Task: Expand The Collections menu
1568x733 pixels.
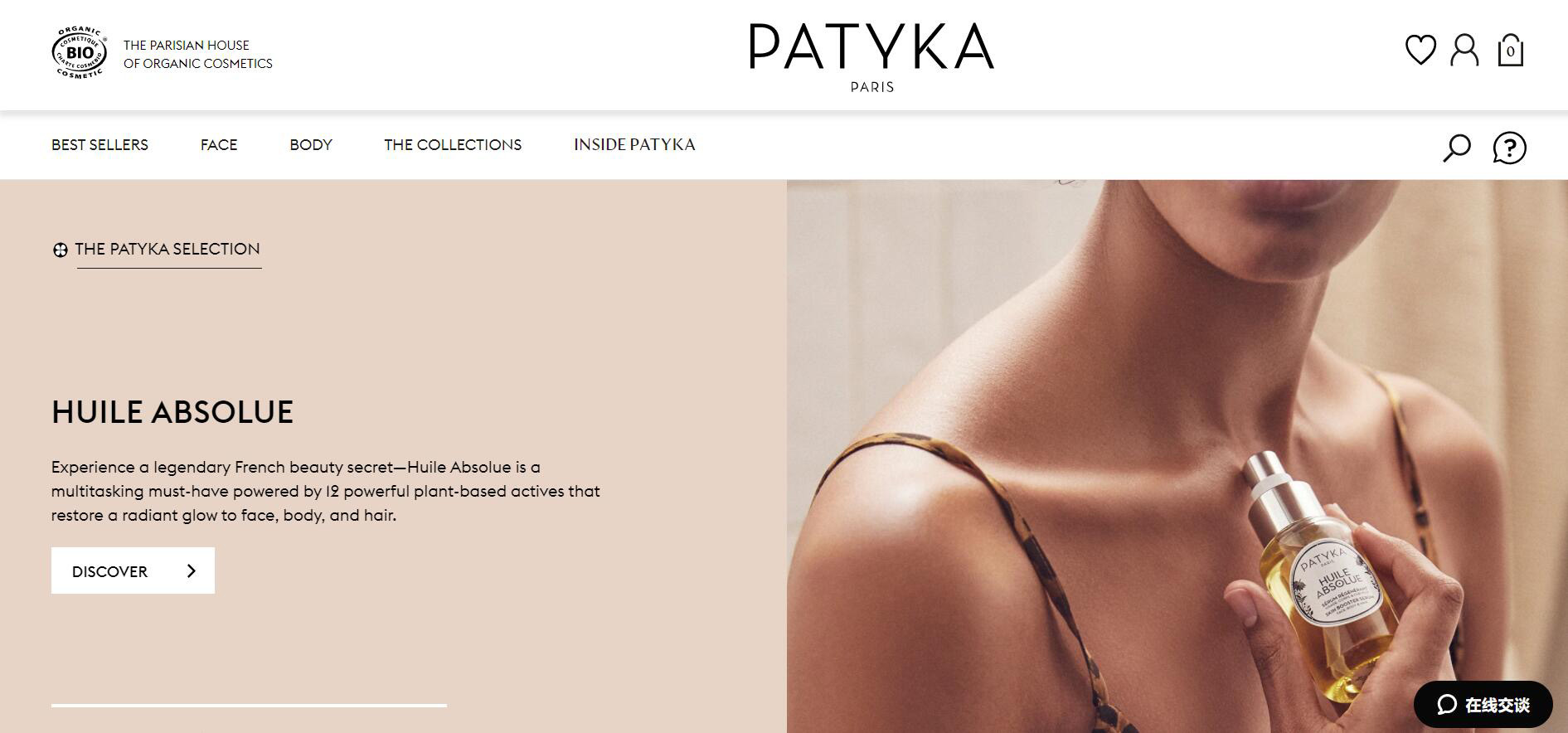Action: coord(453,144)
